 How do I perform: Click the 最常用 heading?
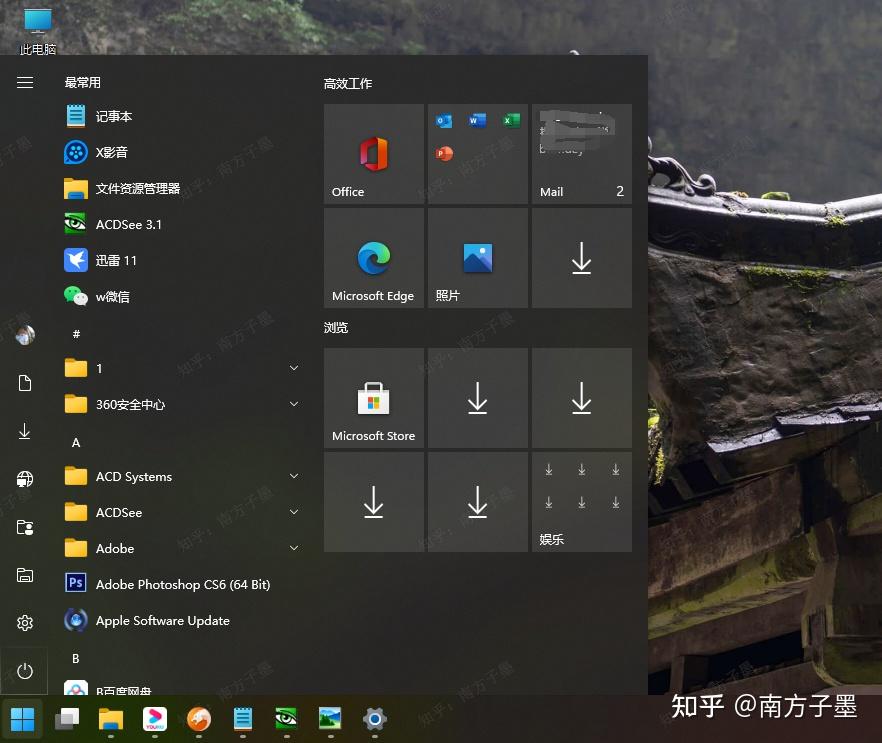pyautogui.click(x=83, y=82)
